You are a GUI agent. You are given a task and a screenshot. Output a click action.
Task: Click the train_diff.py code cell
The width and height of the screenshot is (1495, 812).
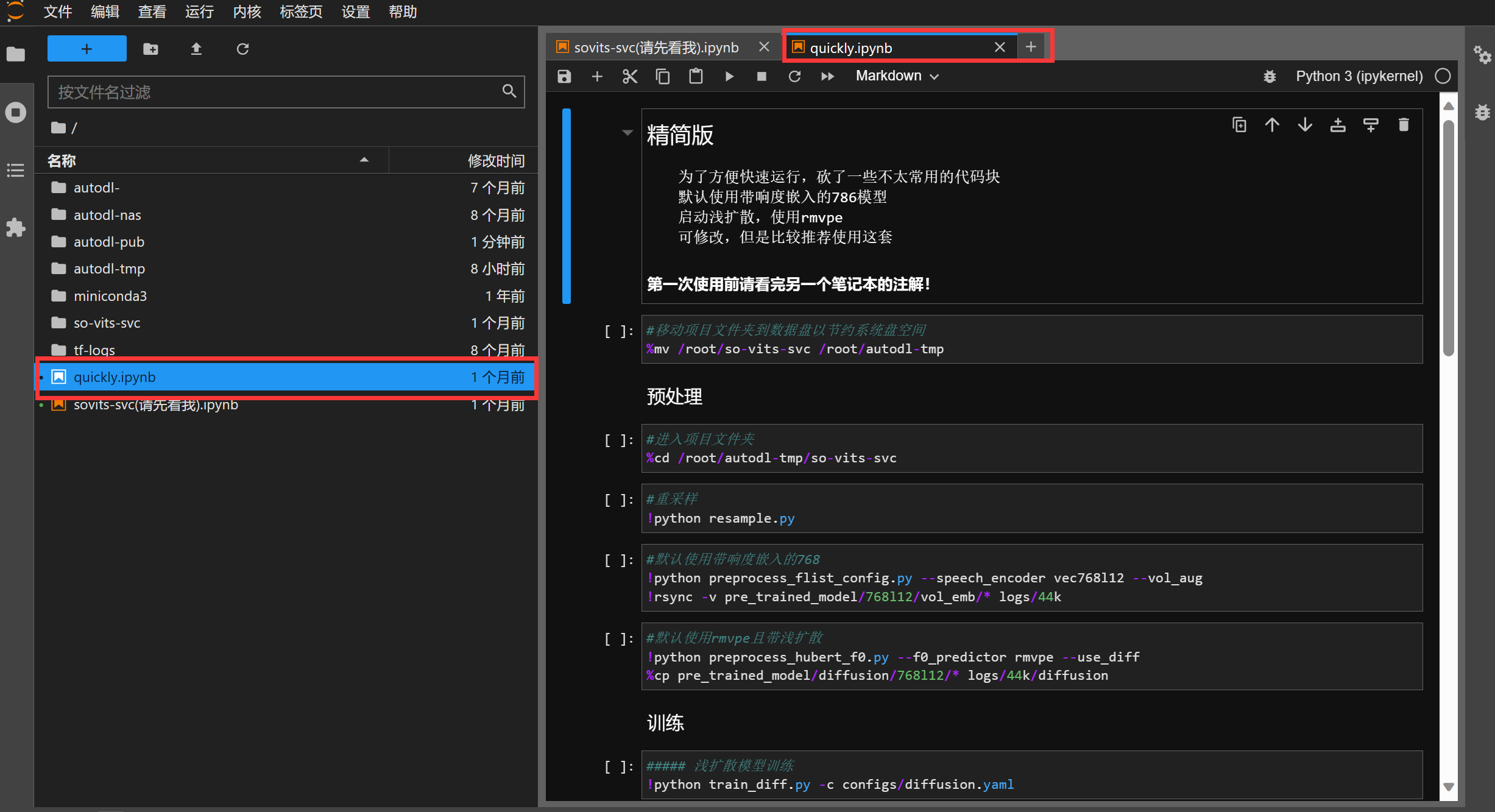tap(1032, 775)
